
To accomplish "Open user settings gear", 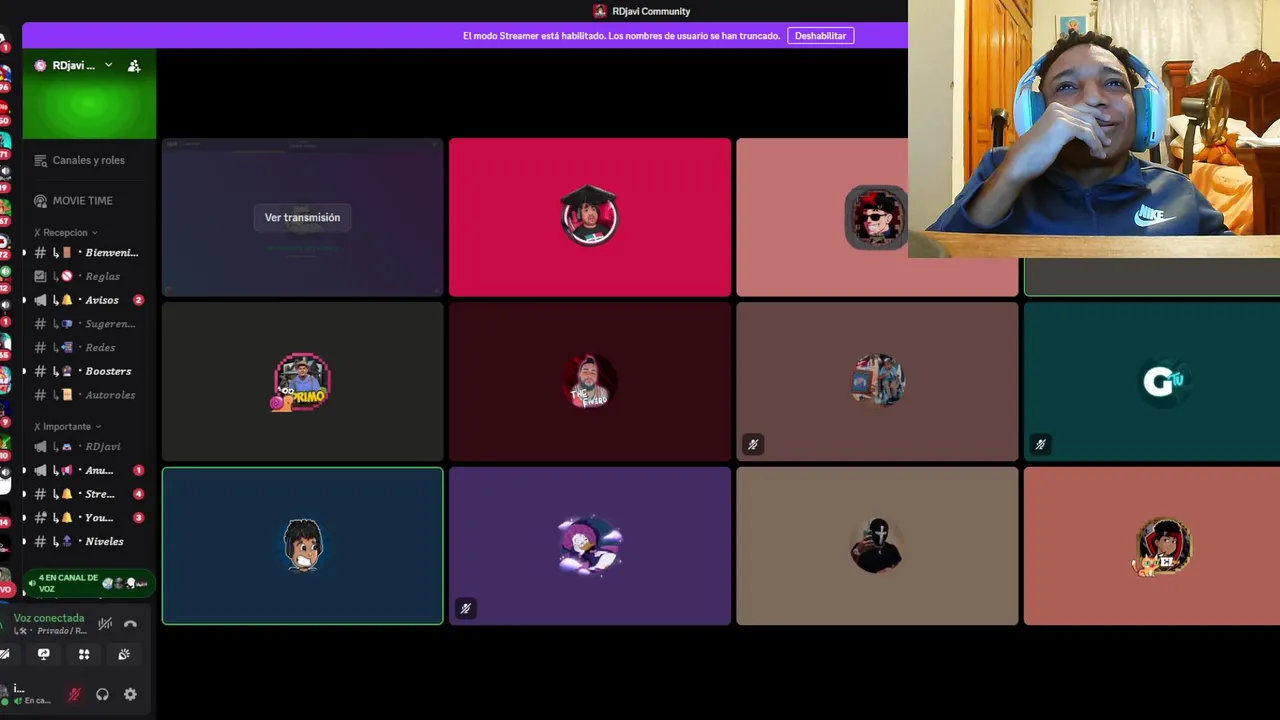I will [130, 694].
